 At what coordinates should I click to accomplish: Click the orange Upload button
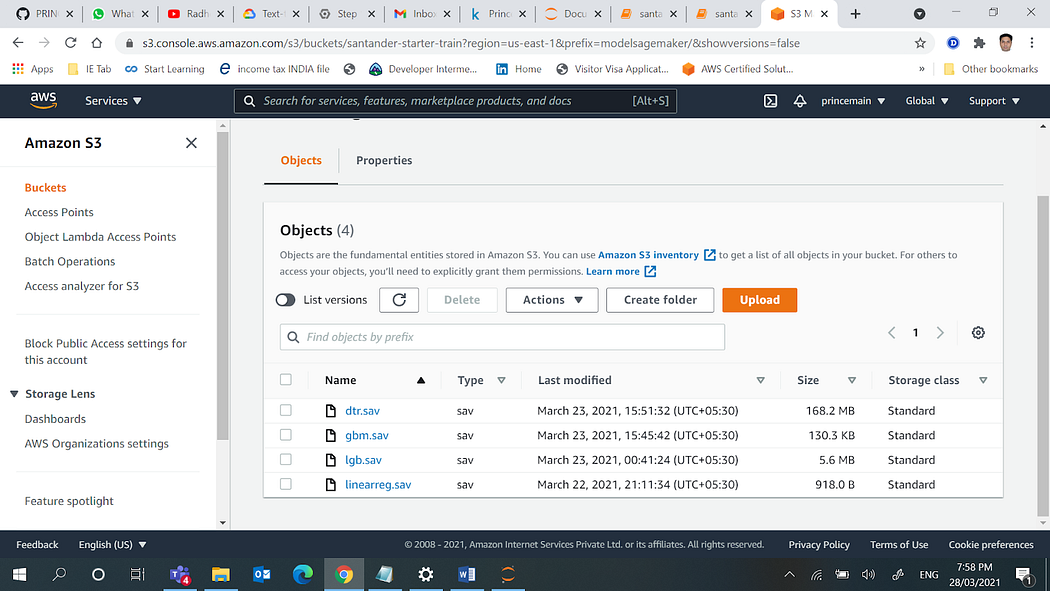pyautogui.click(x=759, y=300)
